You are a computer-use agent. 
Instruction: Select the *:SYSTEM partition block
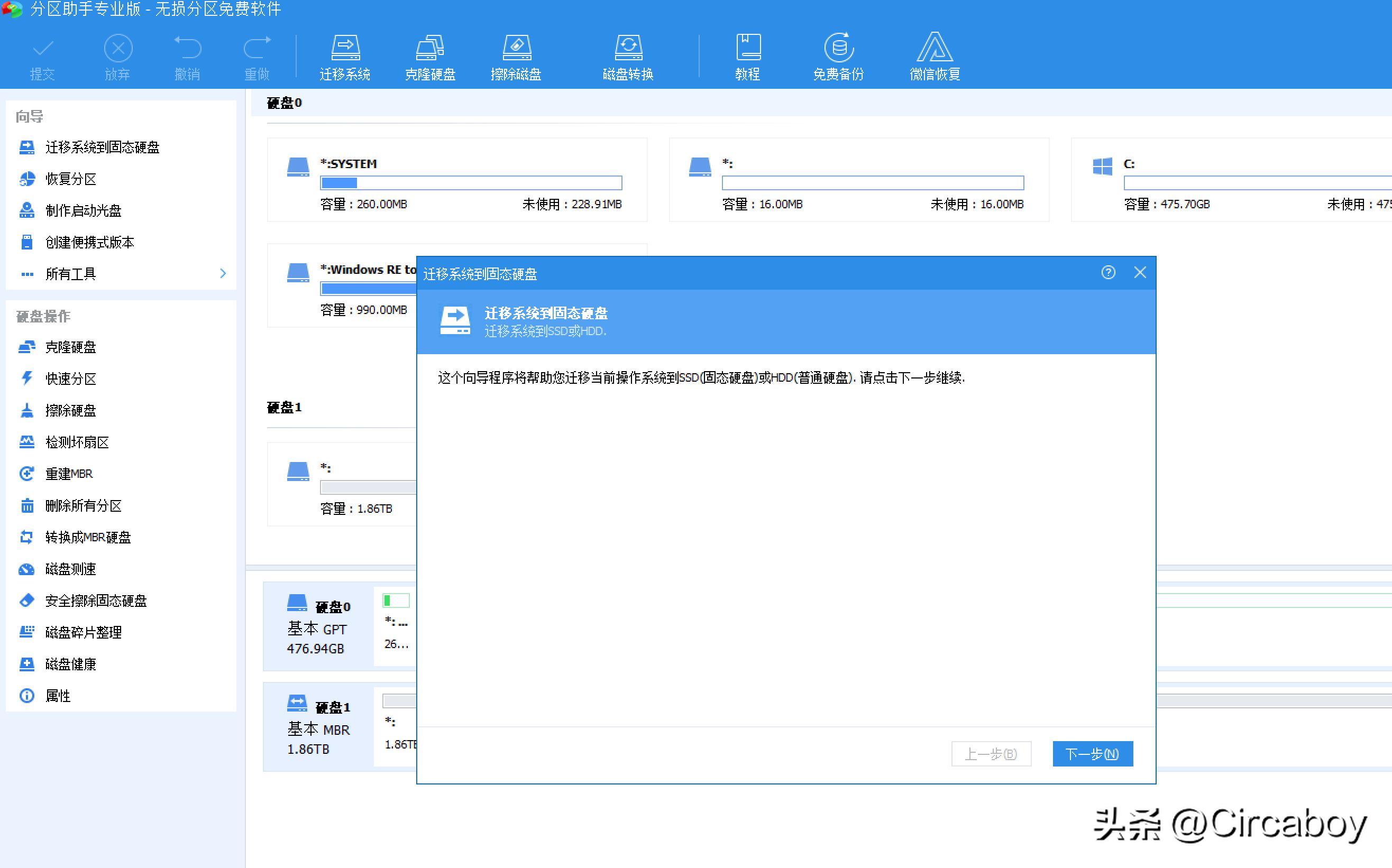tap(456, 180)
